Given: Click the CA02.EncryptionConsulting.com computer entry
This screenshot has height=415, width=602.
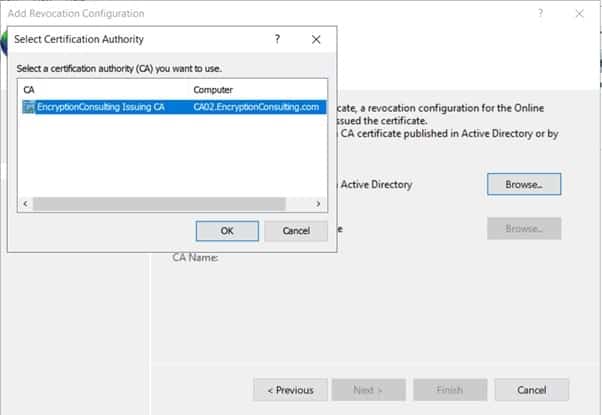Looking at the screenshot, I should 256,105.
